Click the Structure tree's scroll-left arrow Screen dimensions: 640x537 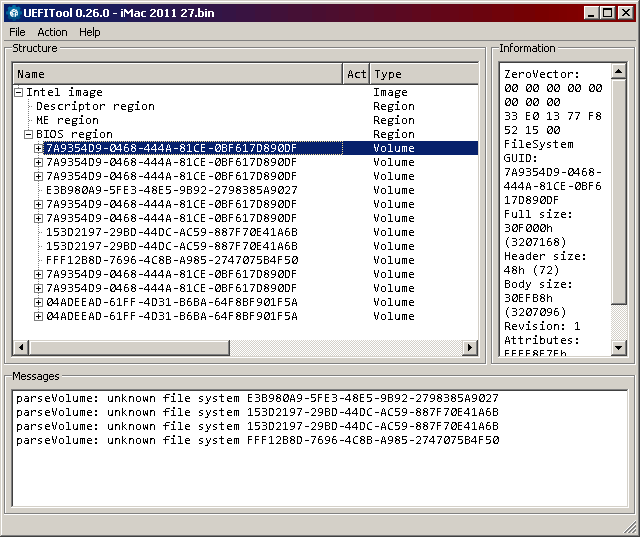coord(21,348)
